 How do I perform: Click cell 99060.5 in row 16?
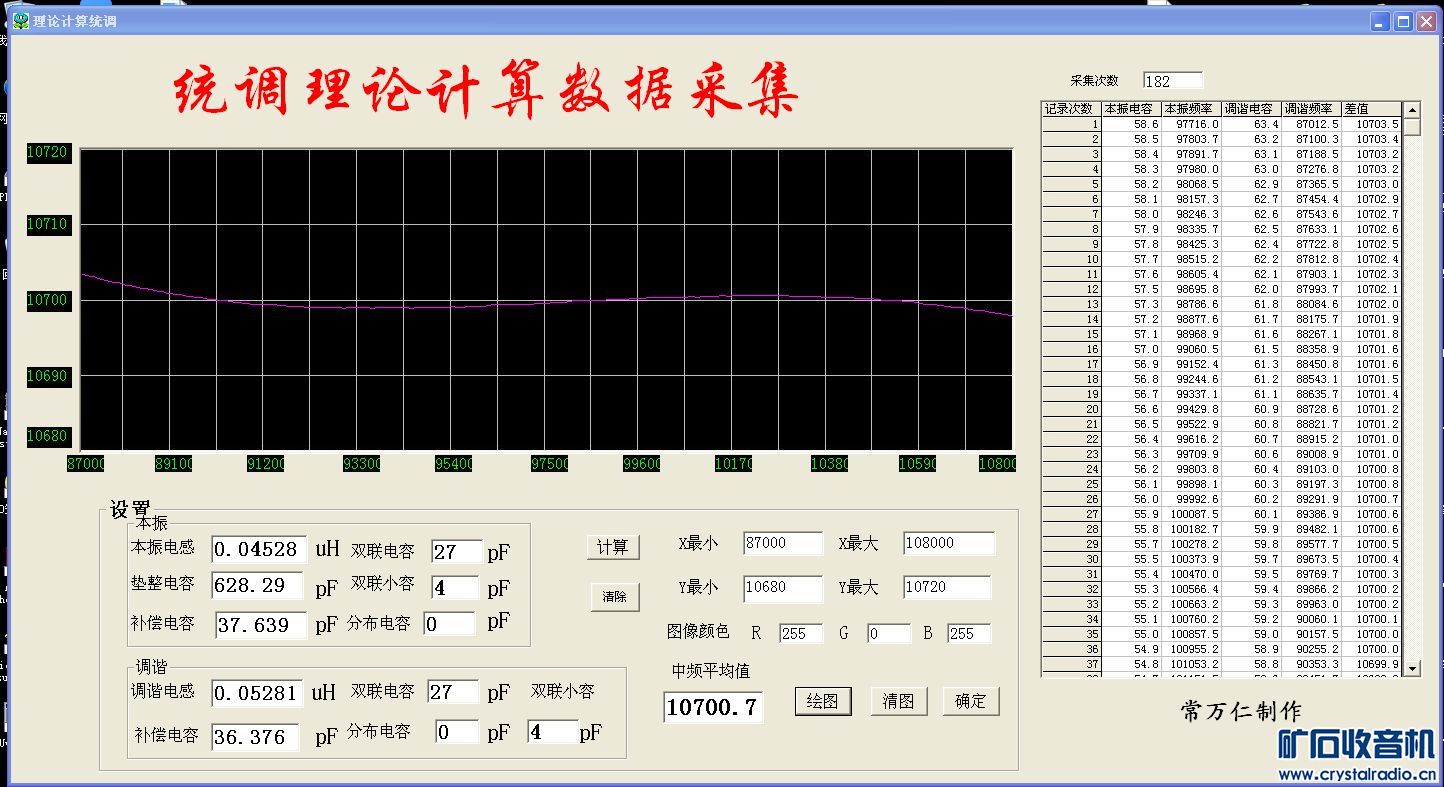click(1191, 349)
